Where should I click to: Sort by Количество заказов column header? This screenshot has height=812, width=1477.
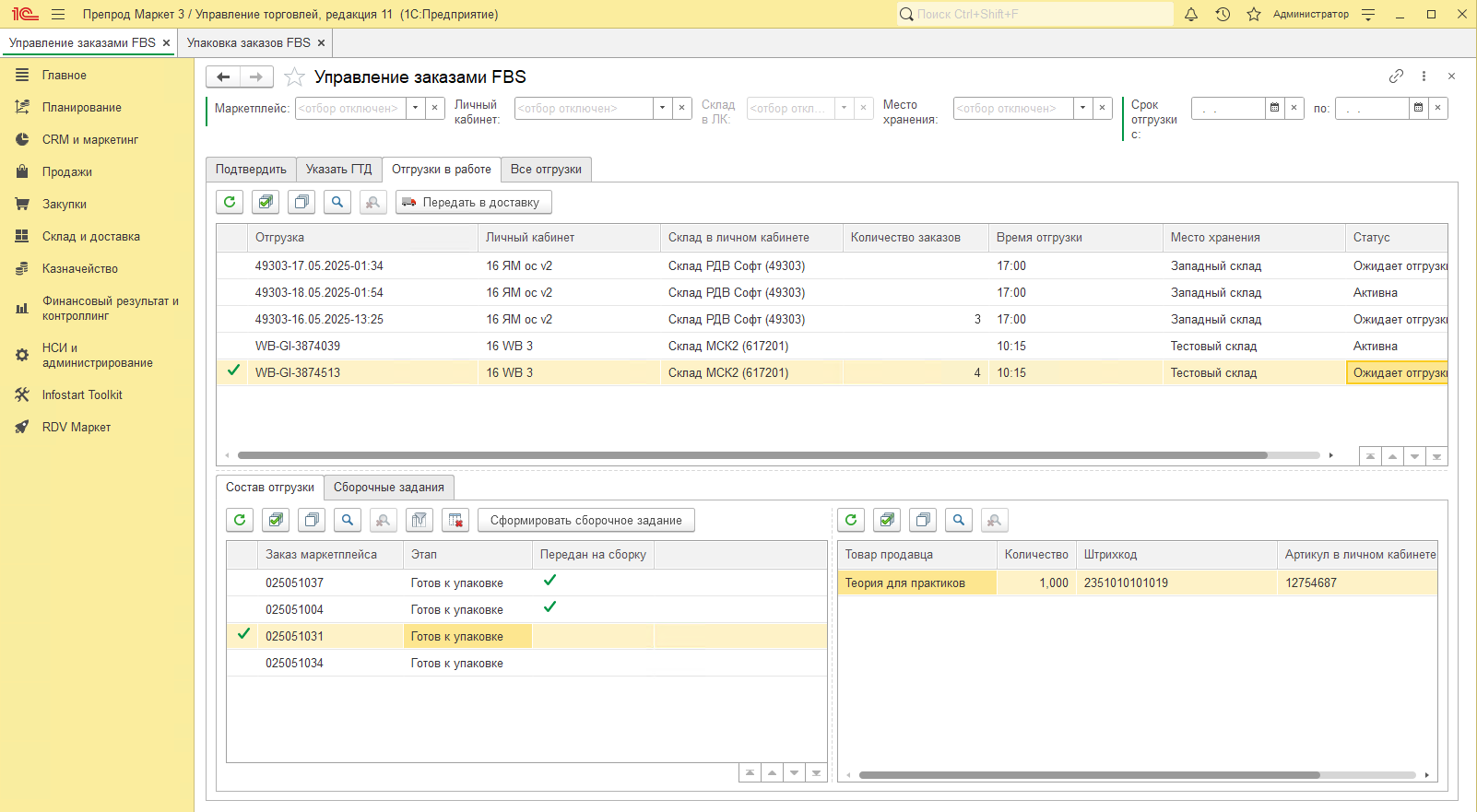[915, 238]
